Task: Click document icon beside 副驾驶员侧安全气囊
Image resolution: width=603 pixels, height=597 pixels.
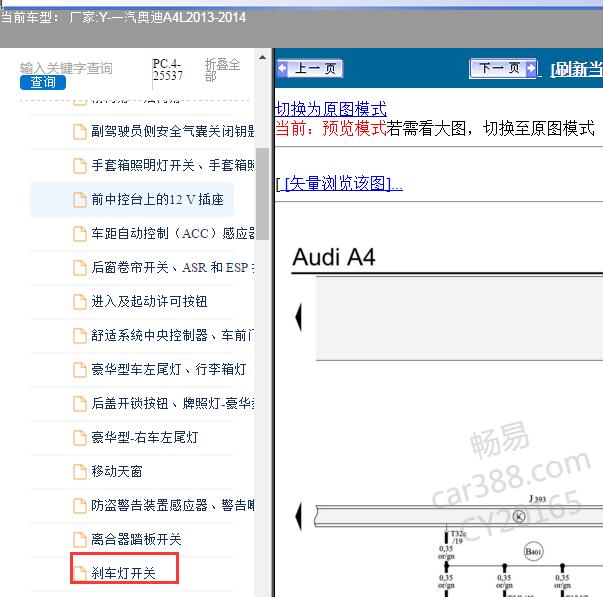Action: [80, 132]
